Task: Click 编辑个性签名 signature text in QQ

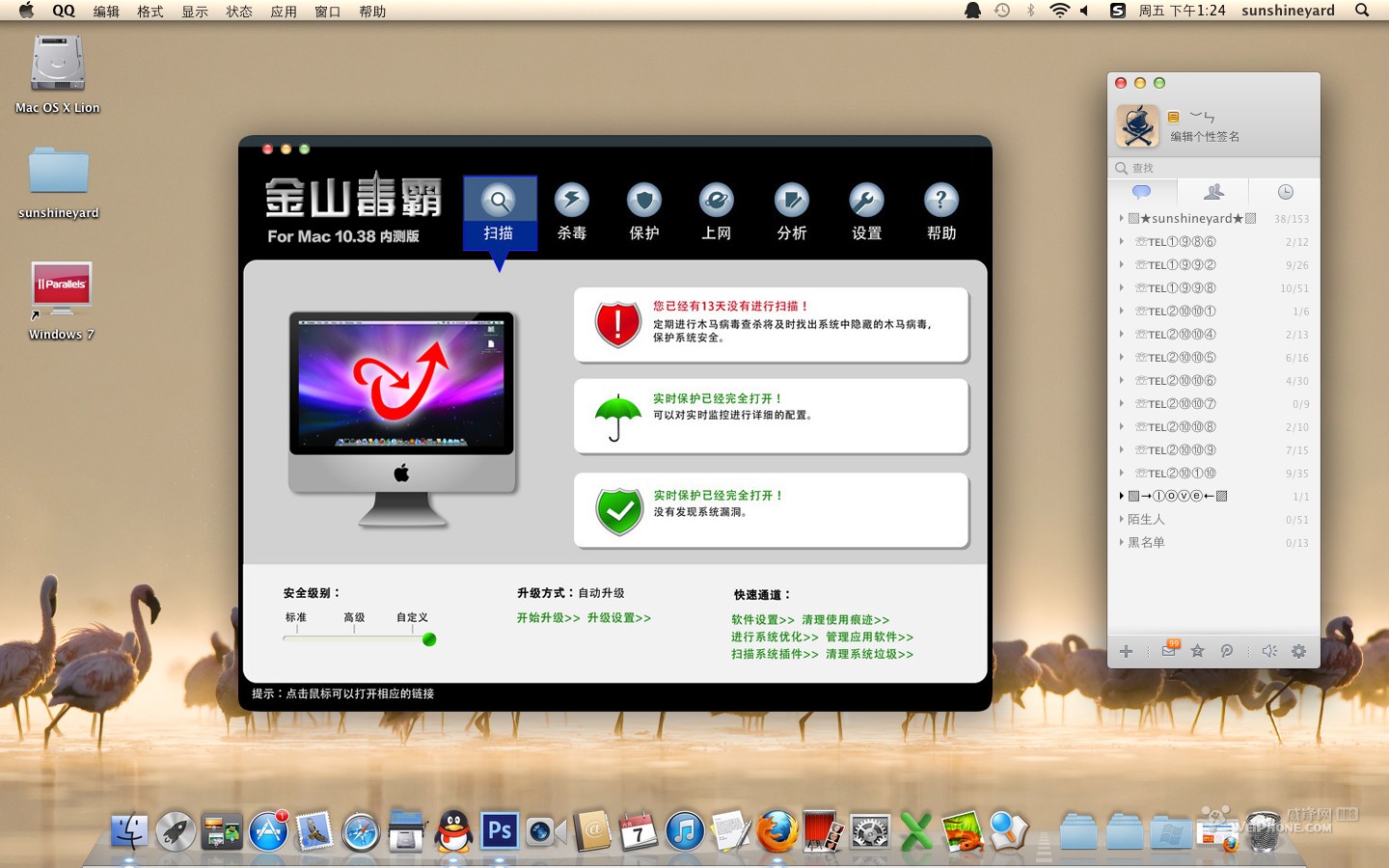Action: pyautogui.click(x=1205, y=137)
